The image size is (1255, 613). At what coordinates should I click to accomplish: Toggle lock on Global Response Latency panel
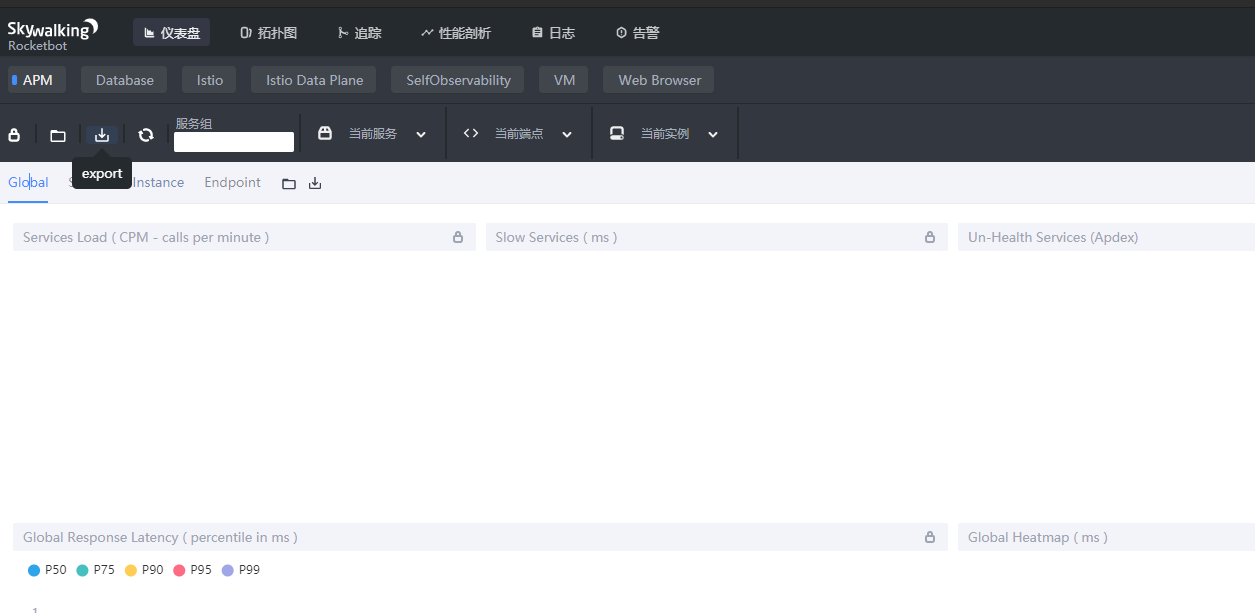(930, 537)
